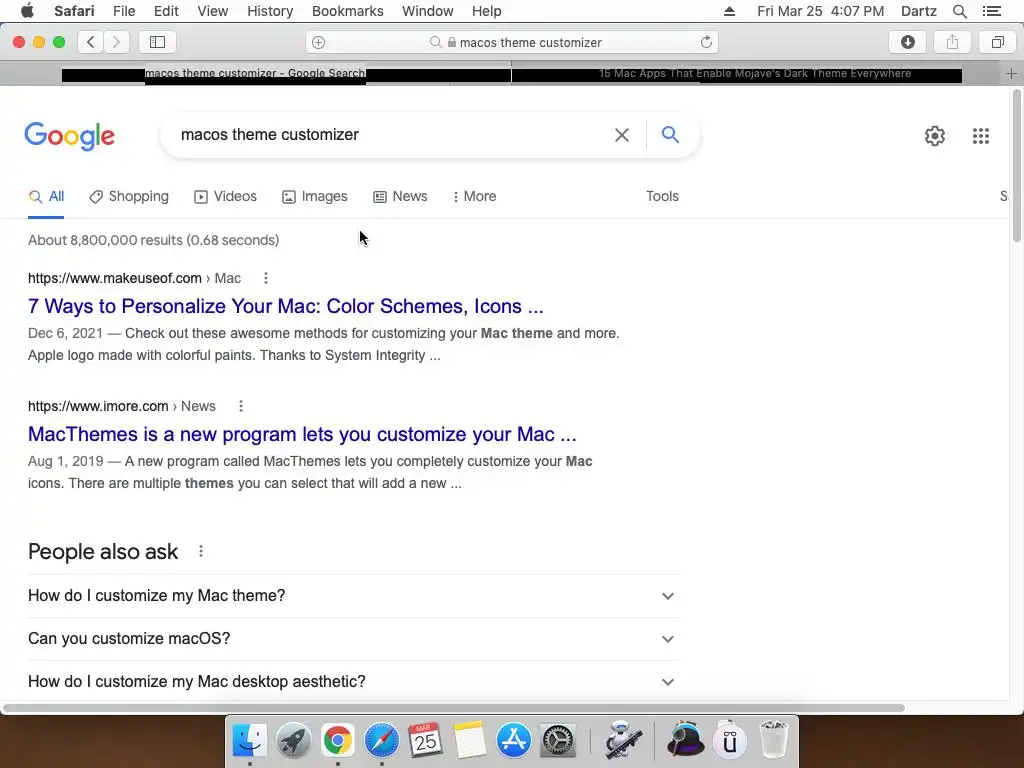Screen dimensions: 1024x768
Task: Clear the Google search box with X
Action: pyautogui.click(x=622, y=135)
